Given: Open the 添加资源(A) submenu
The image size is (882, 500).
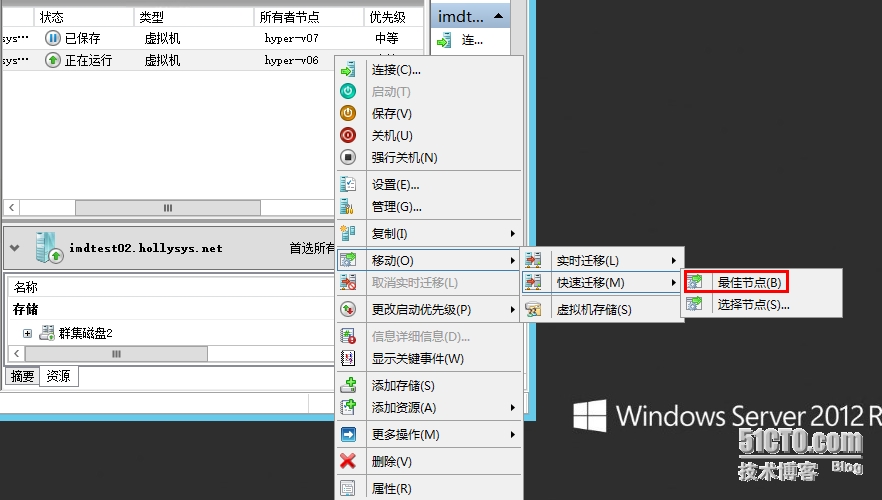Looking at the screenshot, I should [x=429, y=407].
